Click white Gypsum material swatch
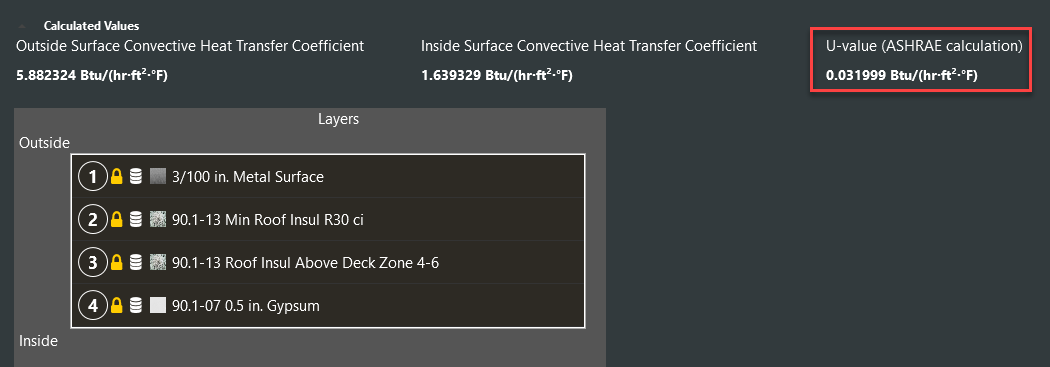Viewport: 1050px width, 367px height. [157, 305]
